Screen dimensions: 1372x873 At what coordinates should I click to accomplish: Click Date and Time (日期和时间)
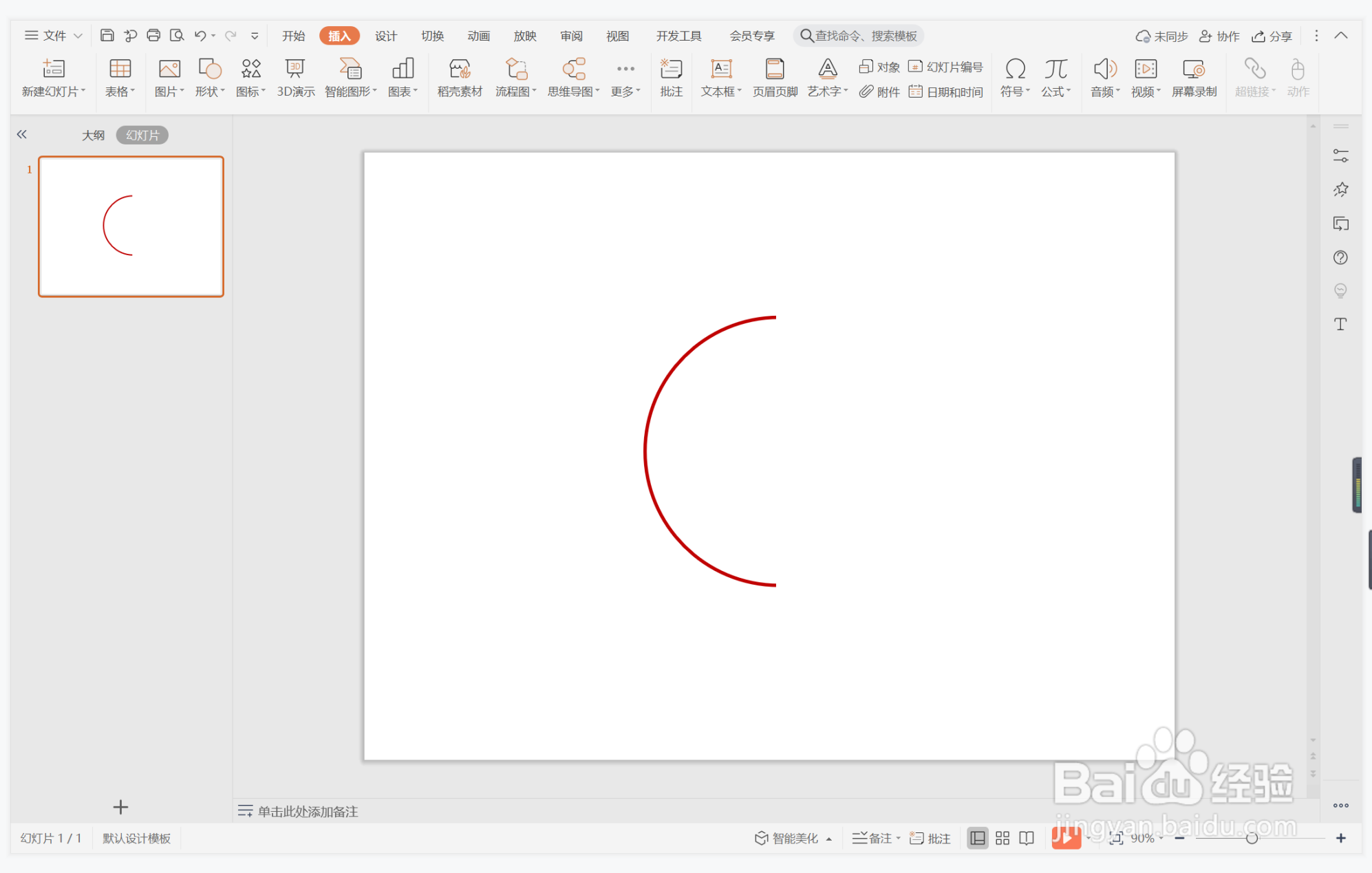(945, 91)
